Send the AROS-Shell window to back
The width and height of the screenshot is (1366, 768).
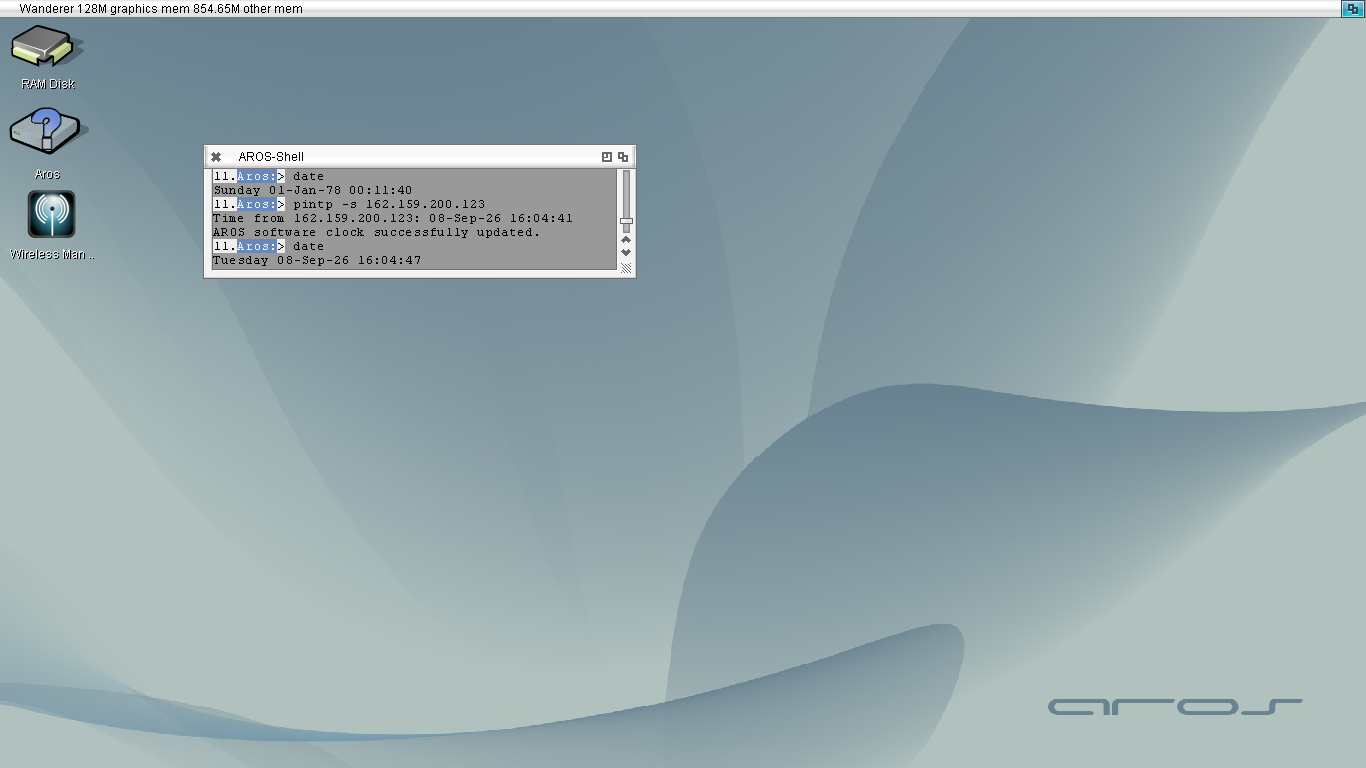(x=623, y=157)
